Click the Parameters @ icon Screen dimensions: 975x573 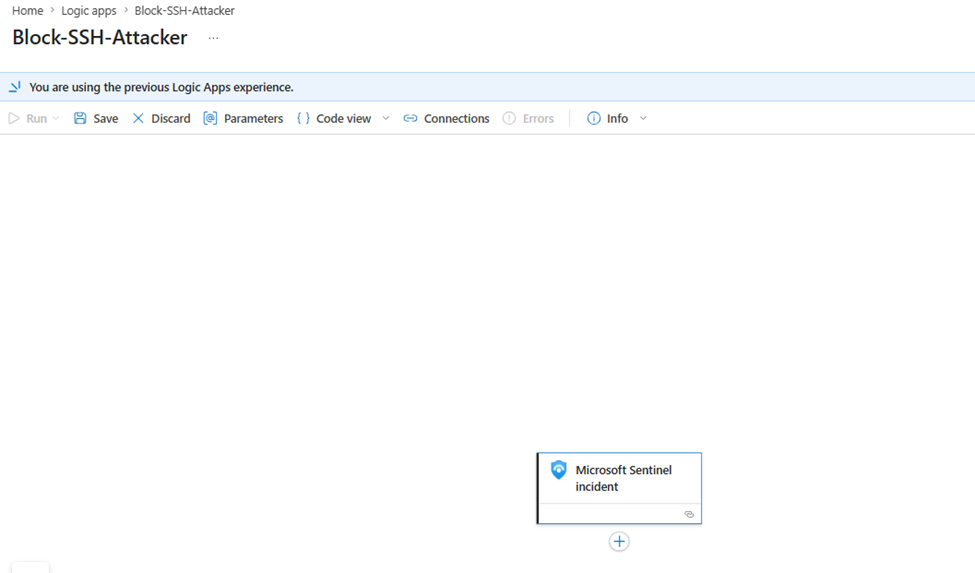click(210, 118)
